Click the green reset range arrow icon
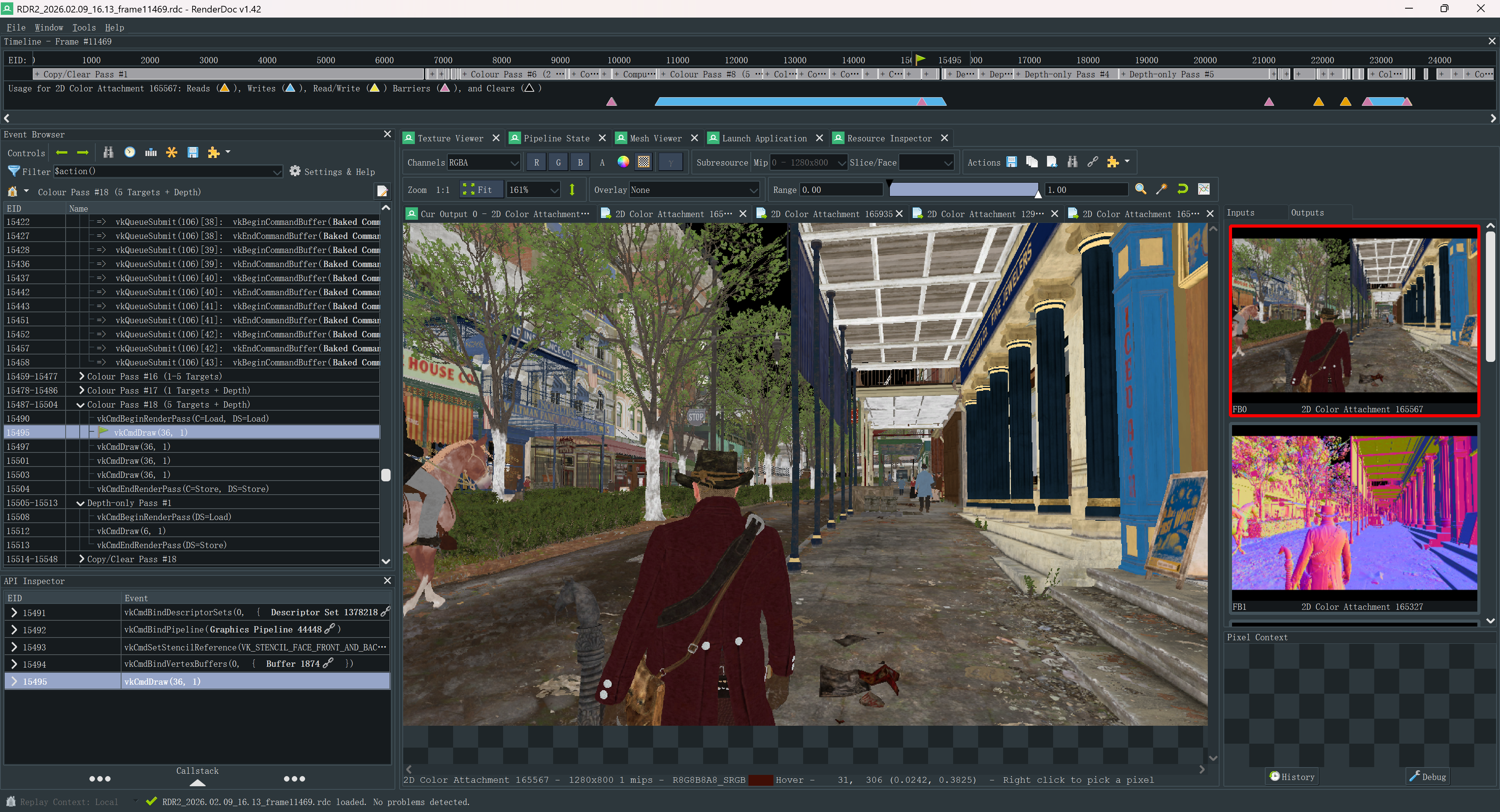Viewport: 1500px width, 812px height. (x=1183, y=189)
